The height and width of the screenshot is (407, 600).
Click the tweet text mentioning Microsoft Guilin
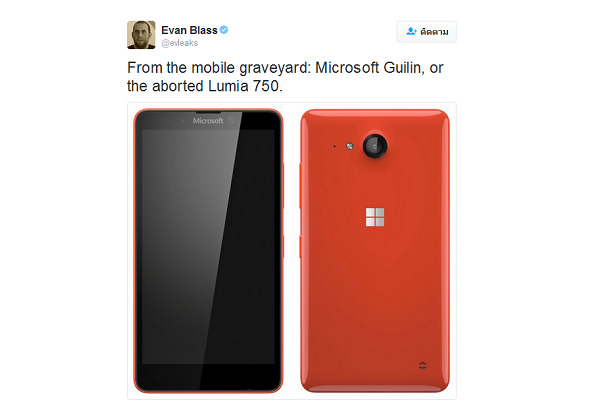(285, 77)
